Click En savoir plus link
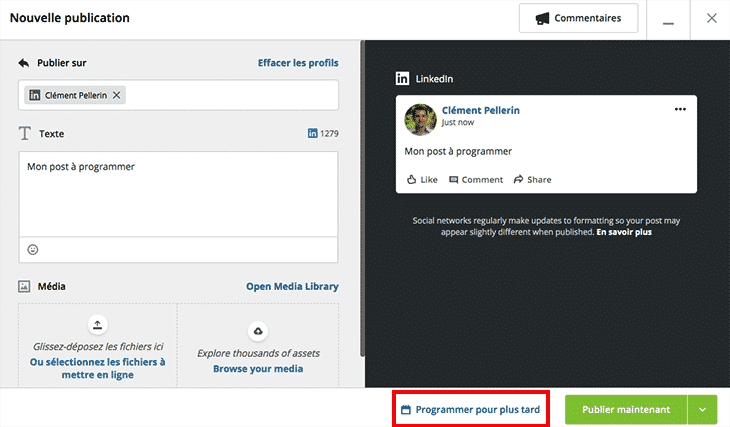730x427 pixels. [624, 232]
